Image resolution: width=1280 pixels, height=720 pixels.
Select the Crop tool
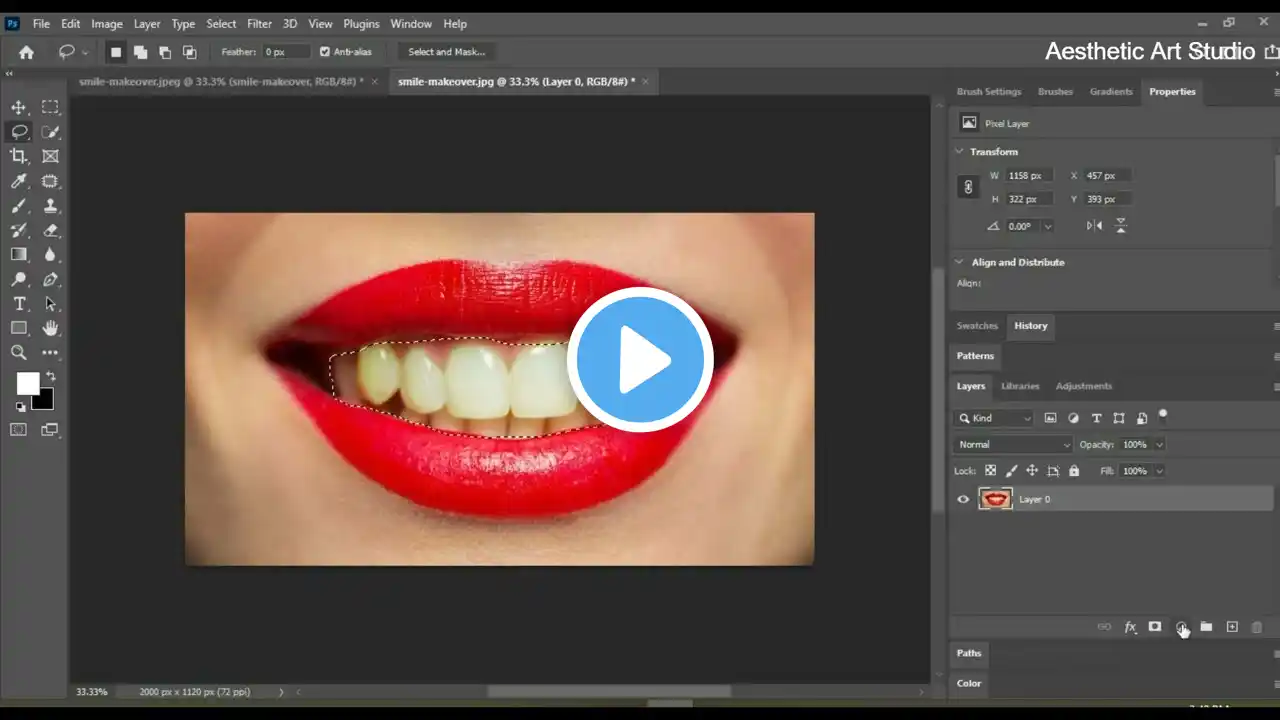coord(19,156)
